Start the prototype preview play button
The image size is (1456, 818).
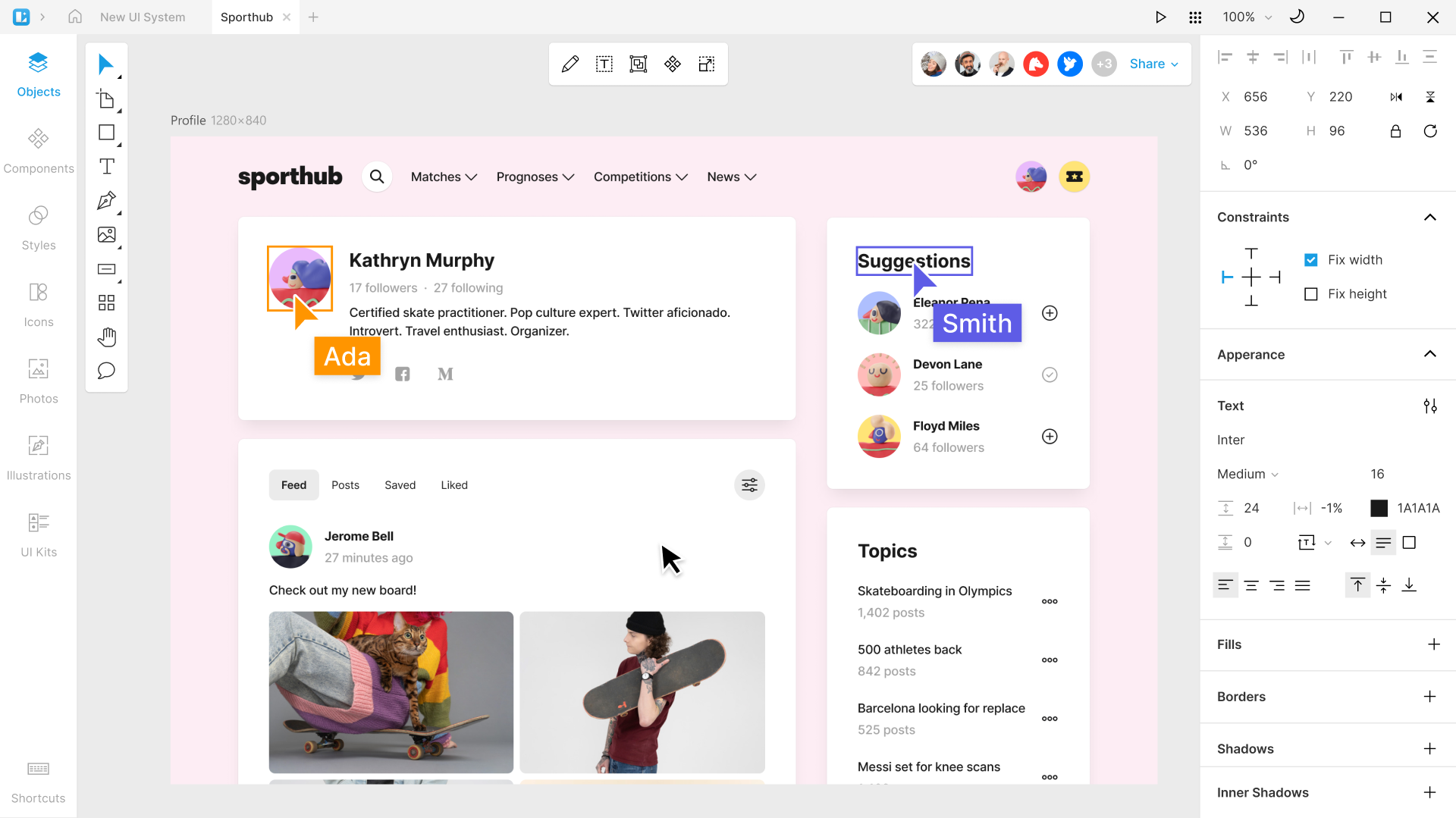1160,17
